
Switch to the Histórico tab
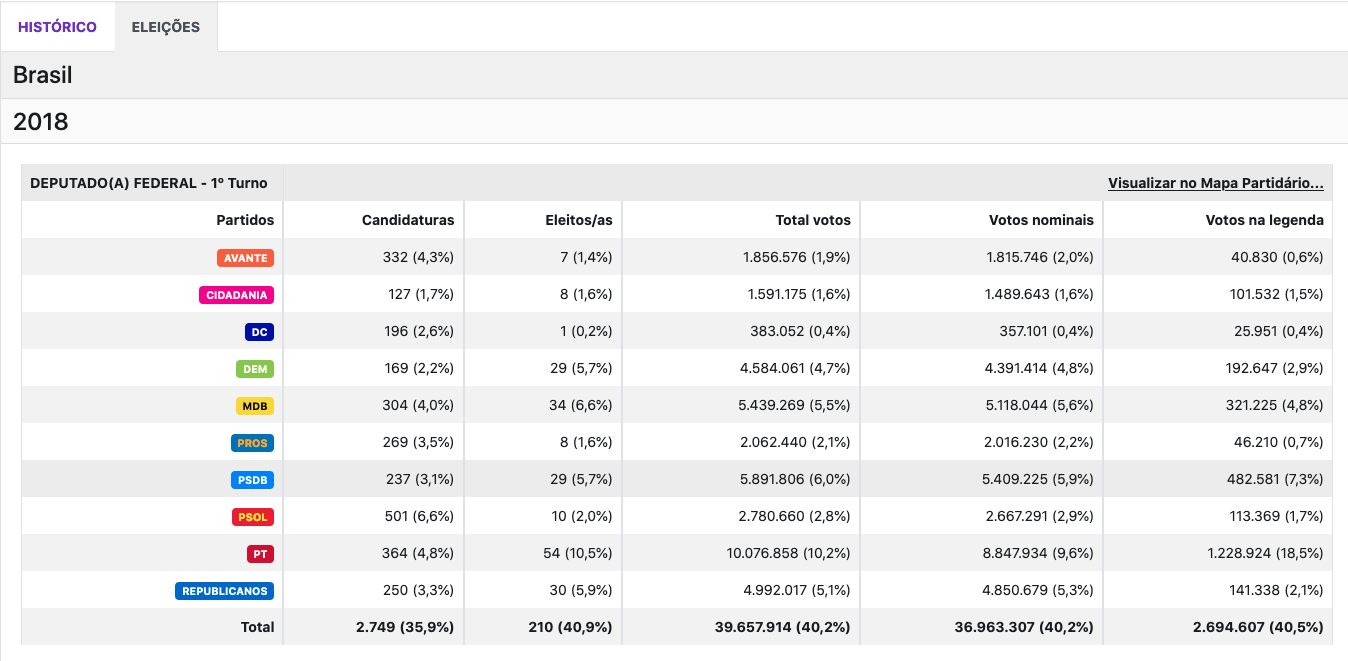pyautogui.click(x=57, y=27)
